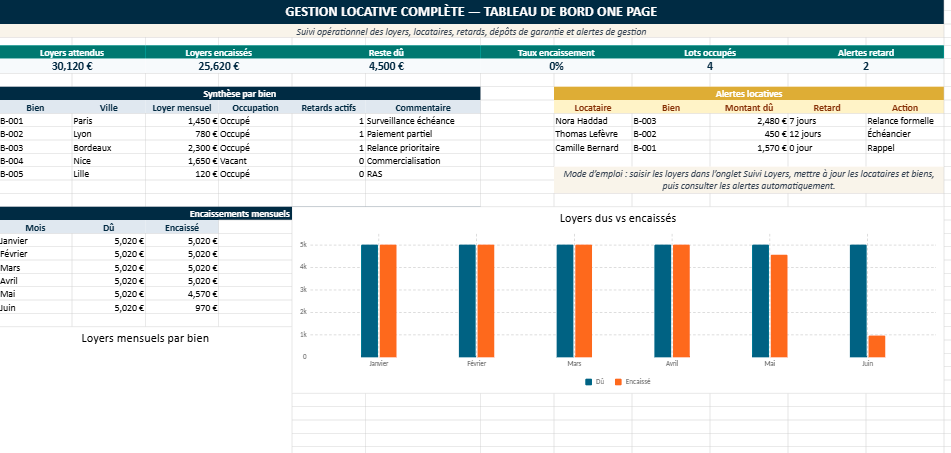Select the 'Rappel' action cell
Screen dimensions: 951x453
coord(905,147)
